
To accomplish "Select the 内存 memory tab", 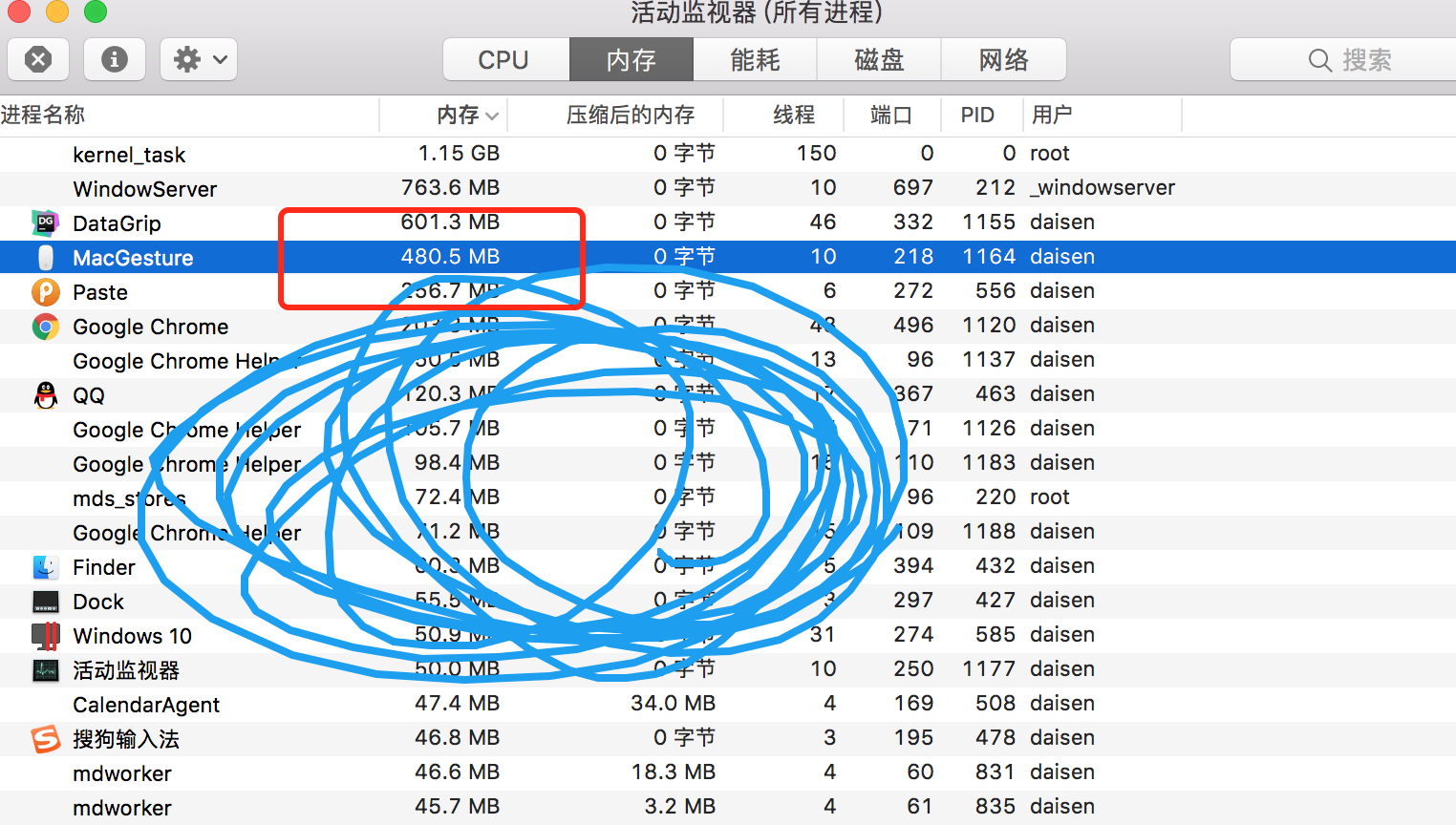I will [632, 60].
